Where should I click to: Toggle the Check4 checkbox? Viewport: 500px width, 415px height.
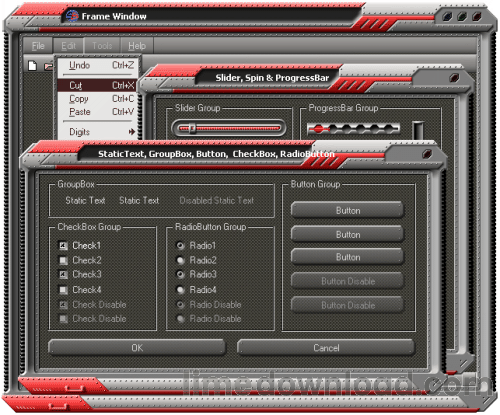[x=63, y=290]
